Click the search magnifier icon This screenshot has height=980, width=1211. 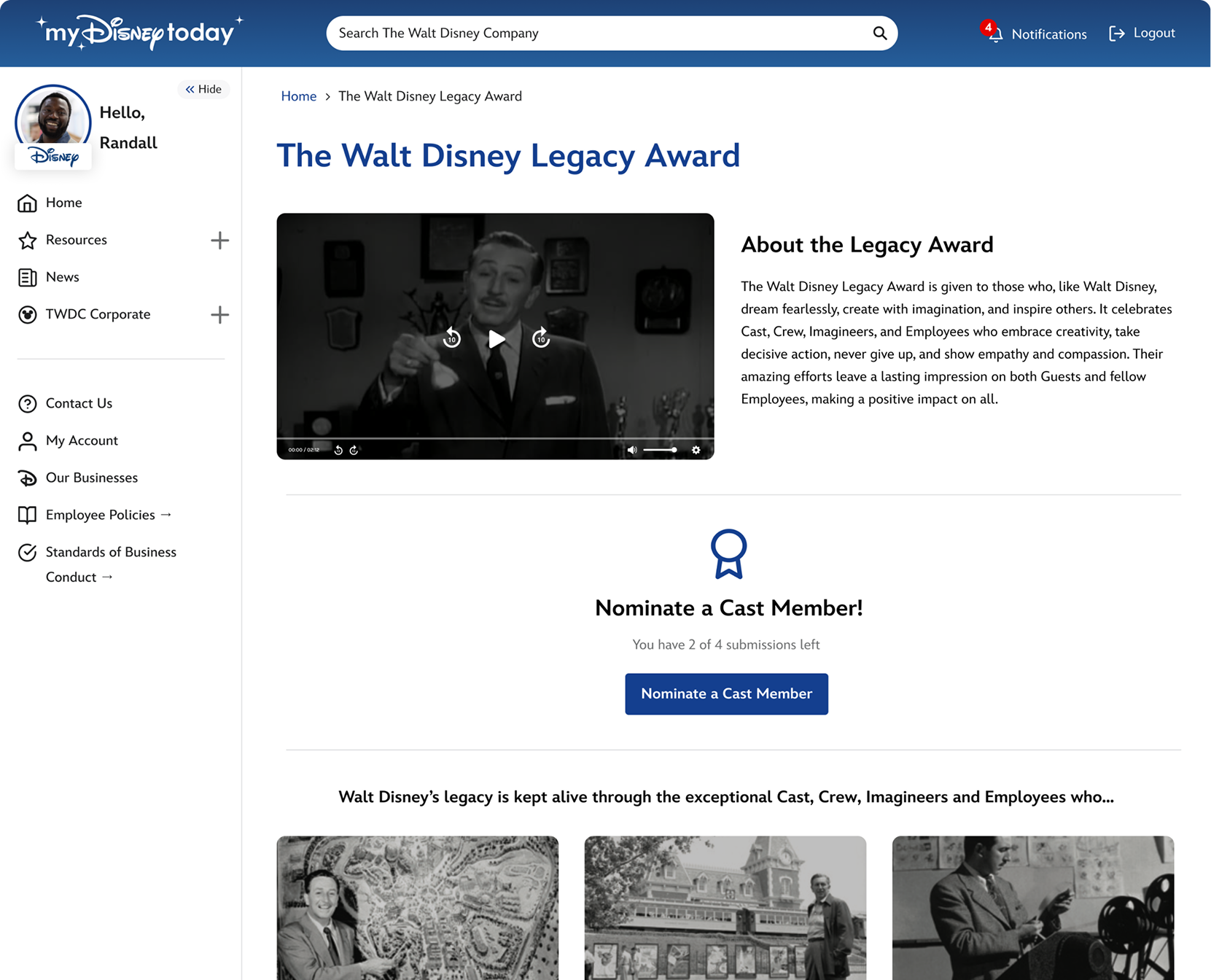(879, 34)
